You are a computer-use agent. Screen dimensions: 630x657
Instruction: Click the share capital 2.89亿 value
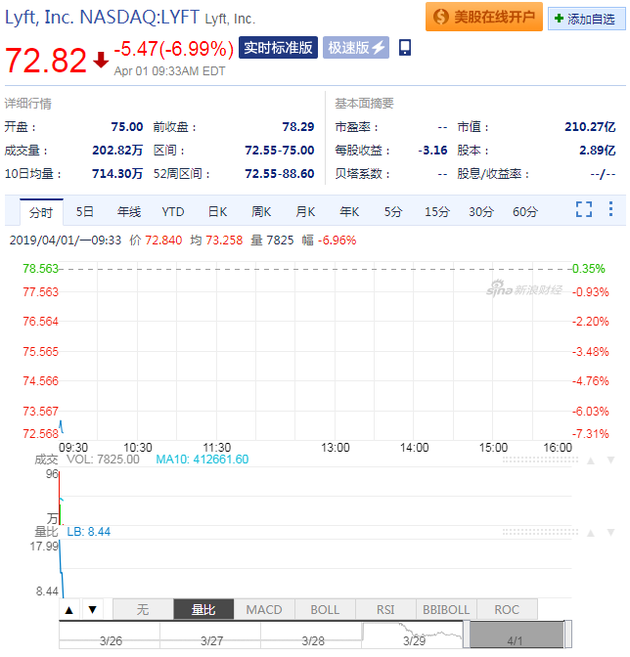(x=597, y=150)
